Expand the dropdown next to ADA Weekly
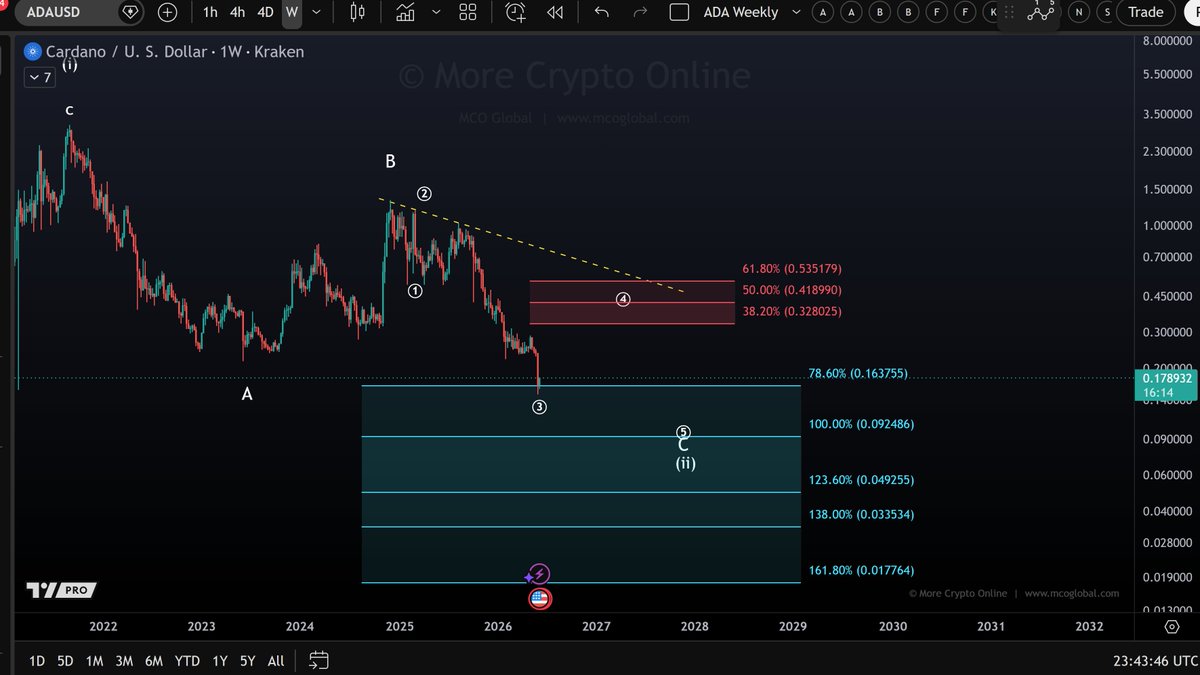The image size is (1200, 675). click(x=796, y=13)
